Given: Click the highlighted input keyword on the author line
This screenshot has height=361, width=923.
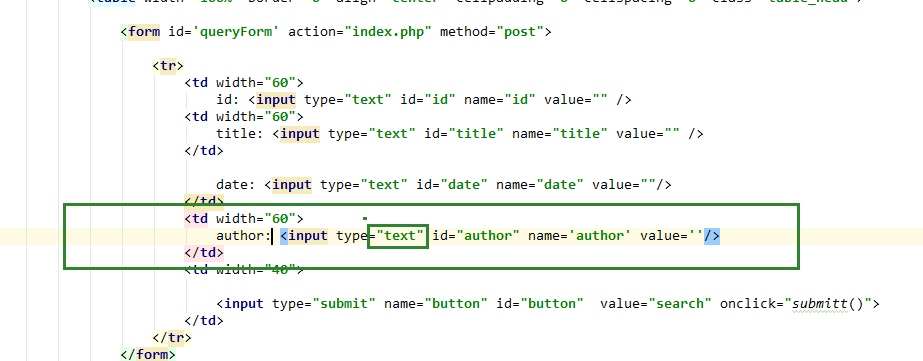Looking at the screenshot, I should pyautogui.click(x=308, y=236).
